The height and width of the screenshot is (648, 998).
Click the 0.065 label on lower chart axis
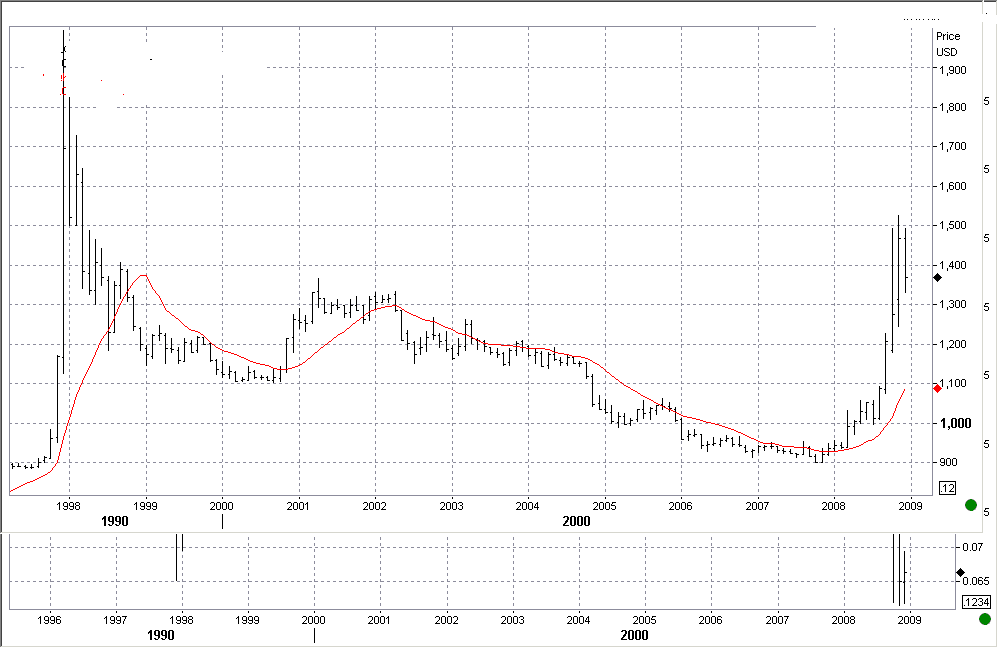(x=976, y=581)
